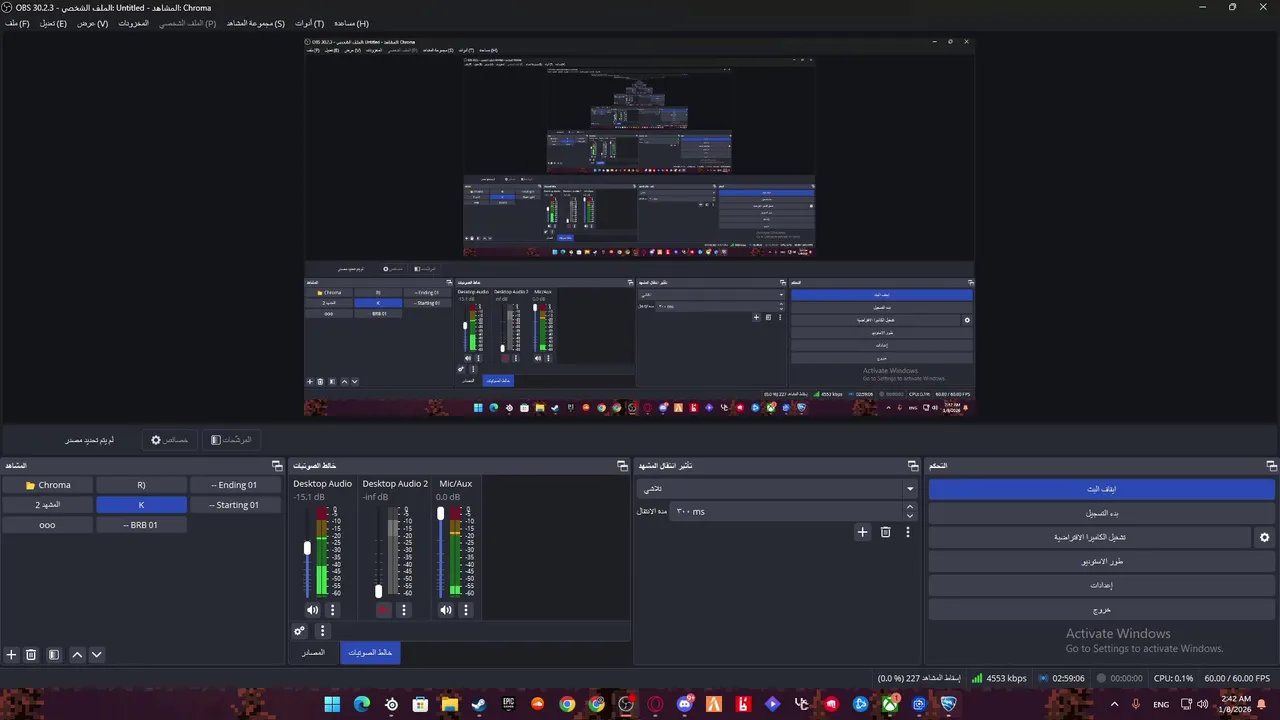Screen dimensions: 1280x720
Task: Undock the scene transitions panel
Action: click(x=913, y=466)
